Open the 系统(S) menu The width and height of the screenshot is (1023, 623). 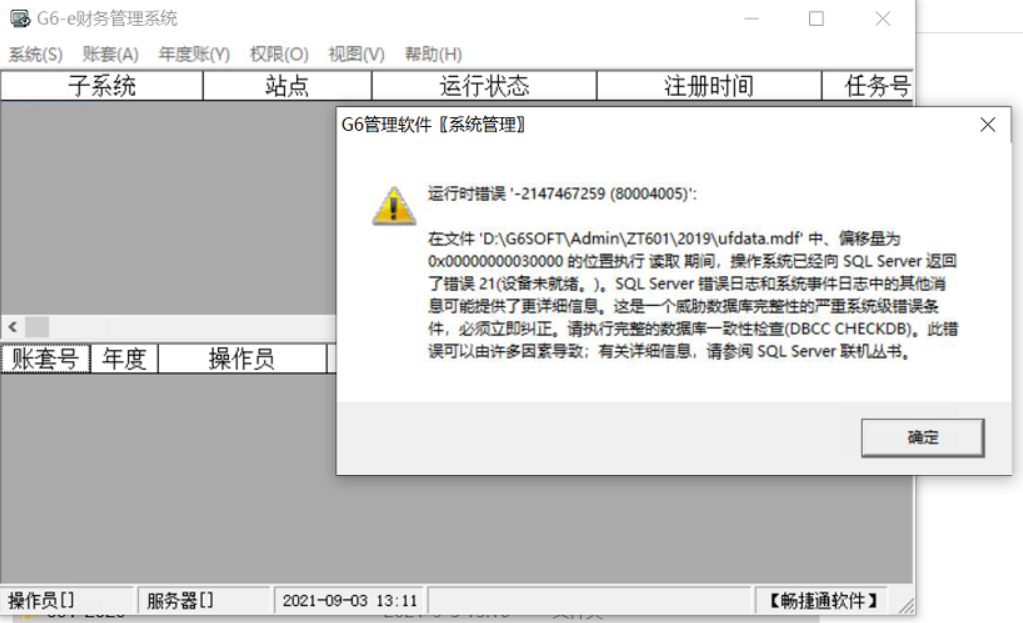[35, 54]
